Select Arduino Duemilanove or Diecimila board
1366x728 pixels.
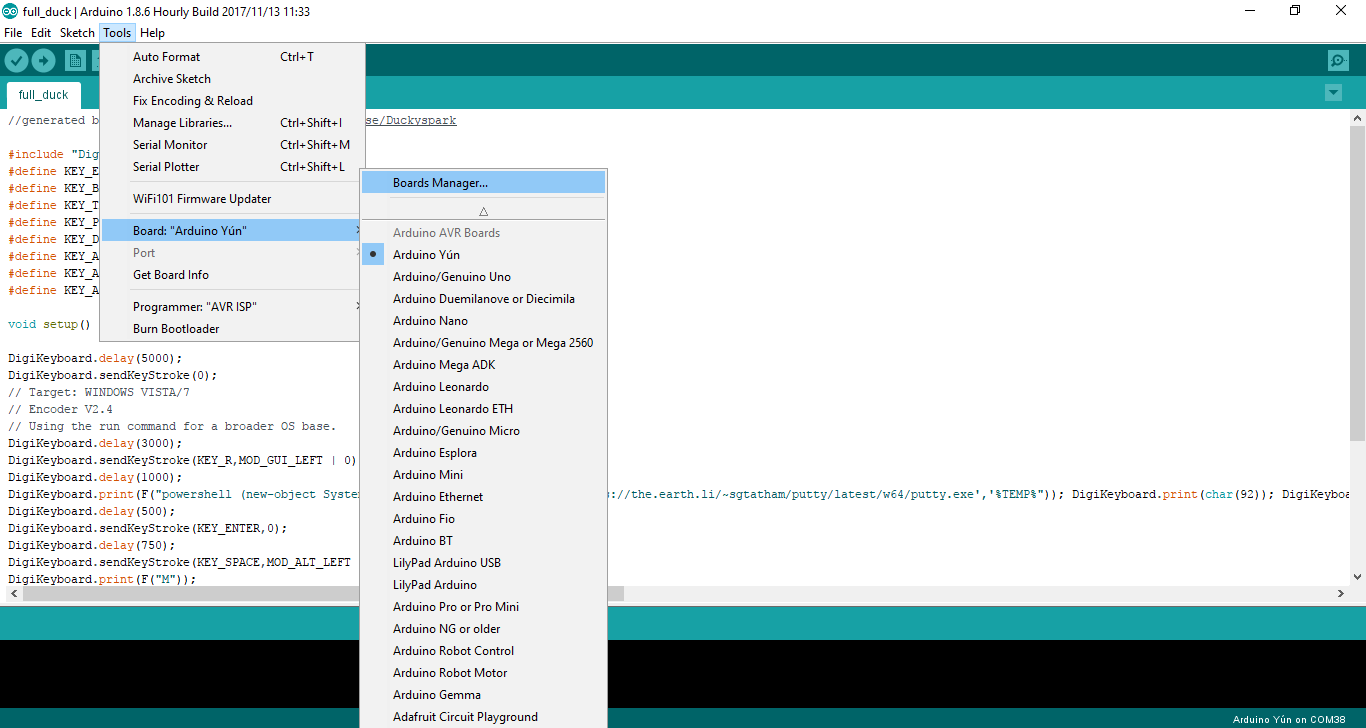(483, 299)
